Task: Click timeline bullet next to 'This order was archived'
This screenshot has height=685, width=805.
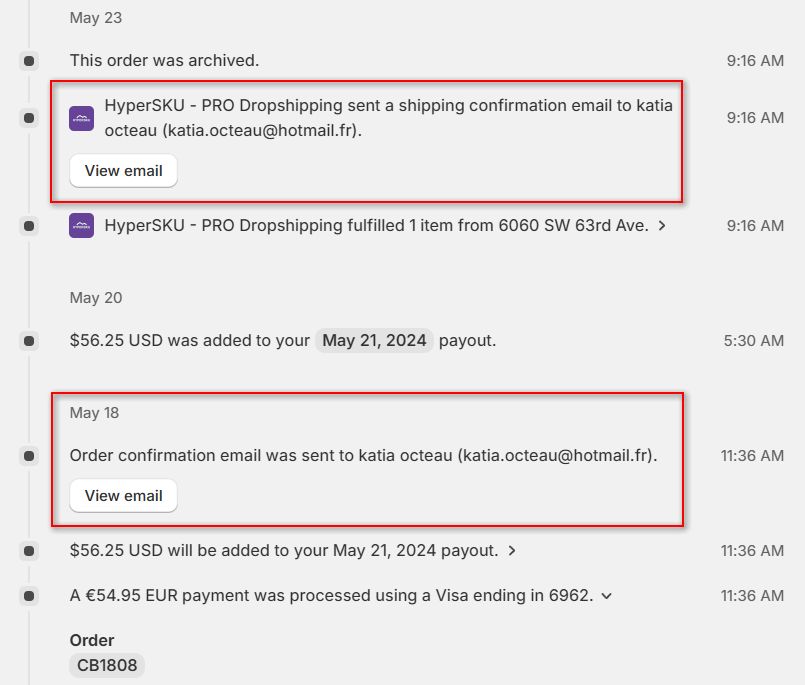Action: point(29,61)
